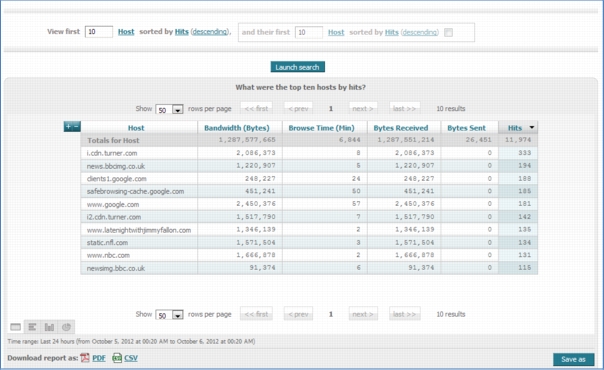Select host static.nfl.com
Image resolution: width=604 pixels, height=370 pixels.
(x=107, y=243)
